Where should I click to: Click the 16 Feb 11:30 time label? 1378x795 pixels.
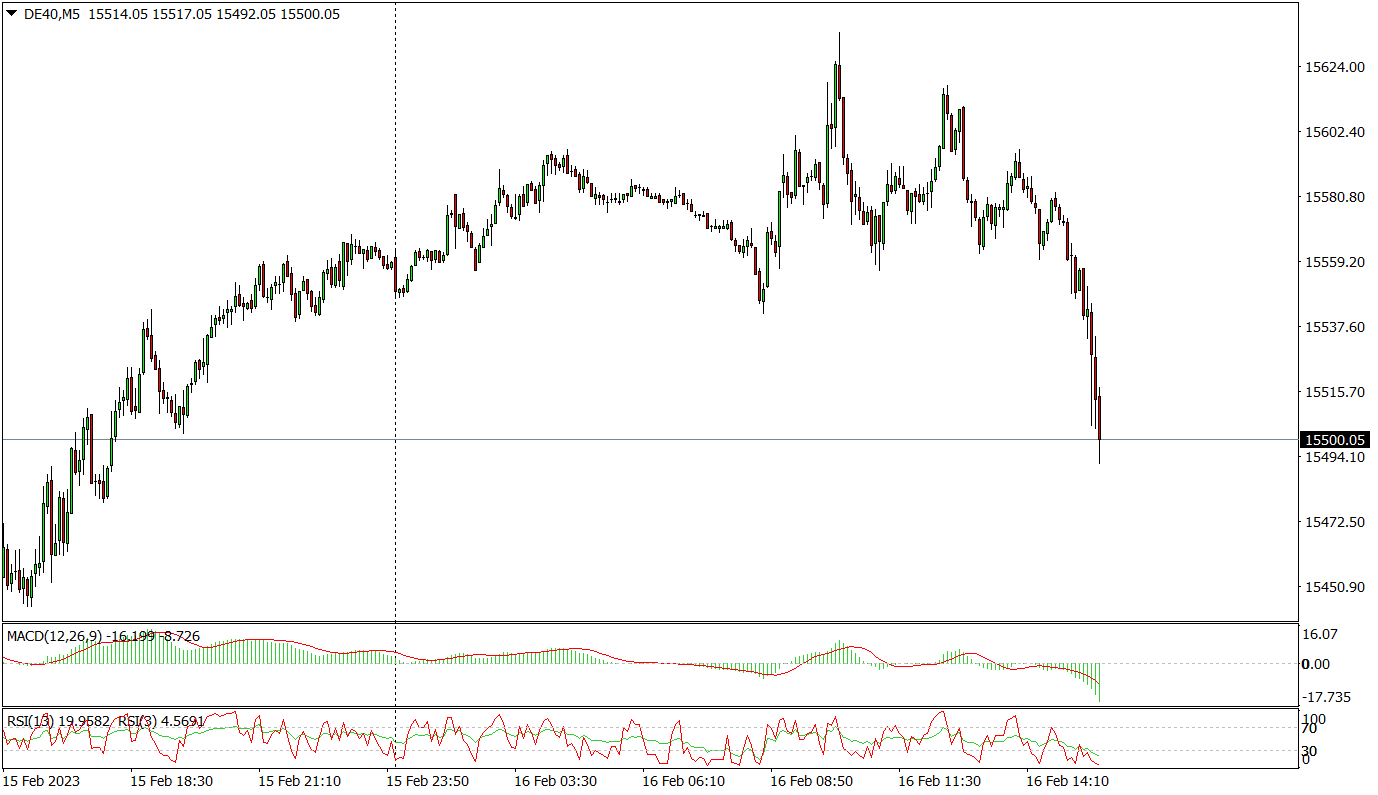pos(939,781)
